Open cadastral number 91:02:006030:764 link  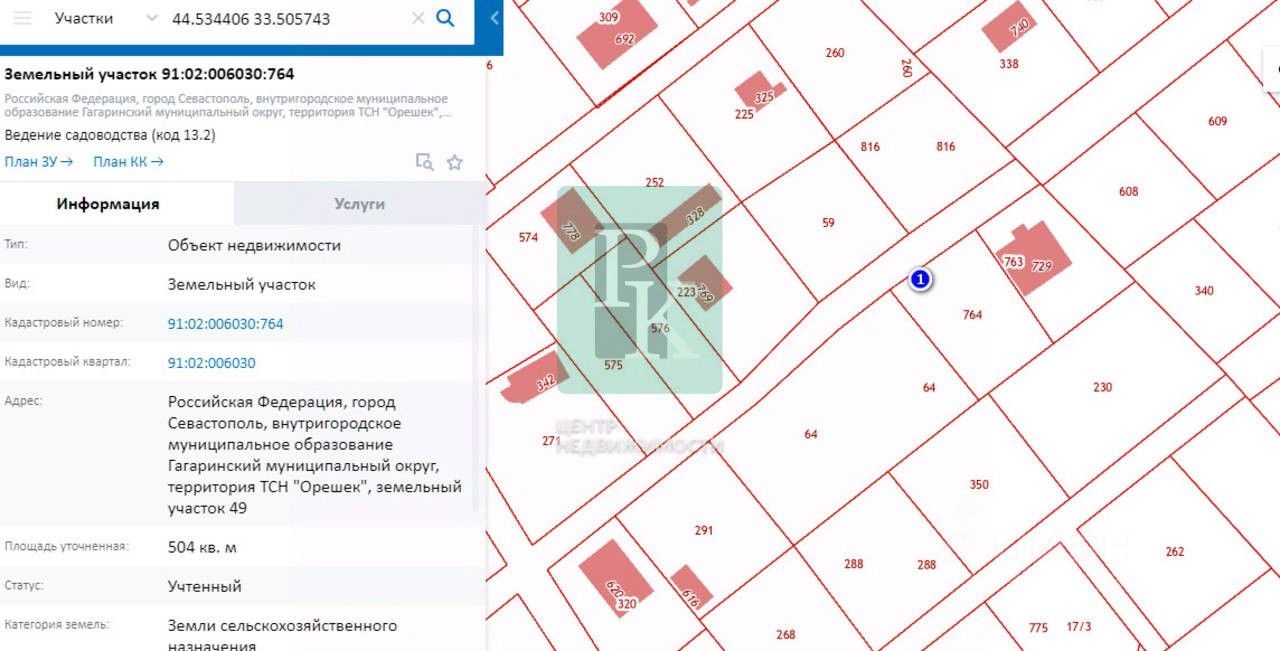pos(226,324)
